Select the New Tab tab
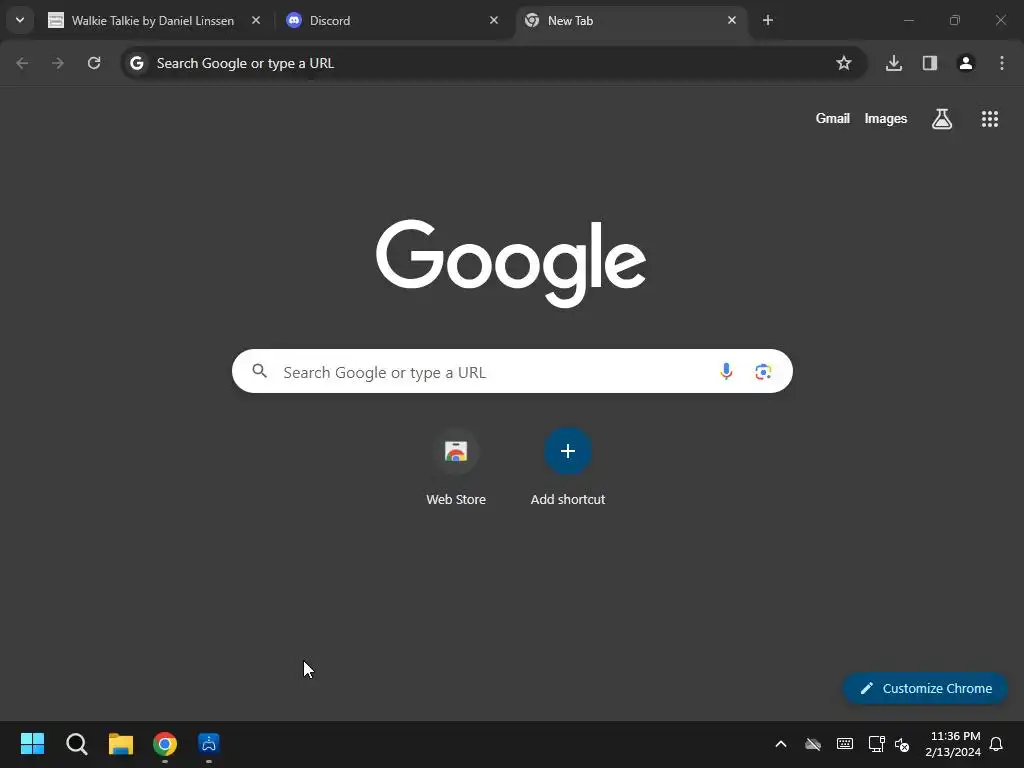This screenshot has width=1024, height=768. [x=630, y=21]
